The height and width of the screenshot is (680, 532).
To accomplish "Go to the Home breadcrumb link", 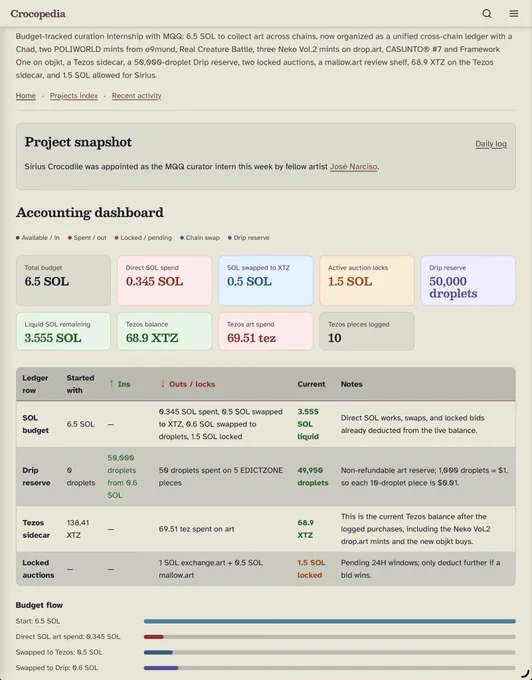I will coord(26,96).
